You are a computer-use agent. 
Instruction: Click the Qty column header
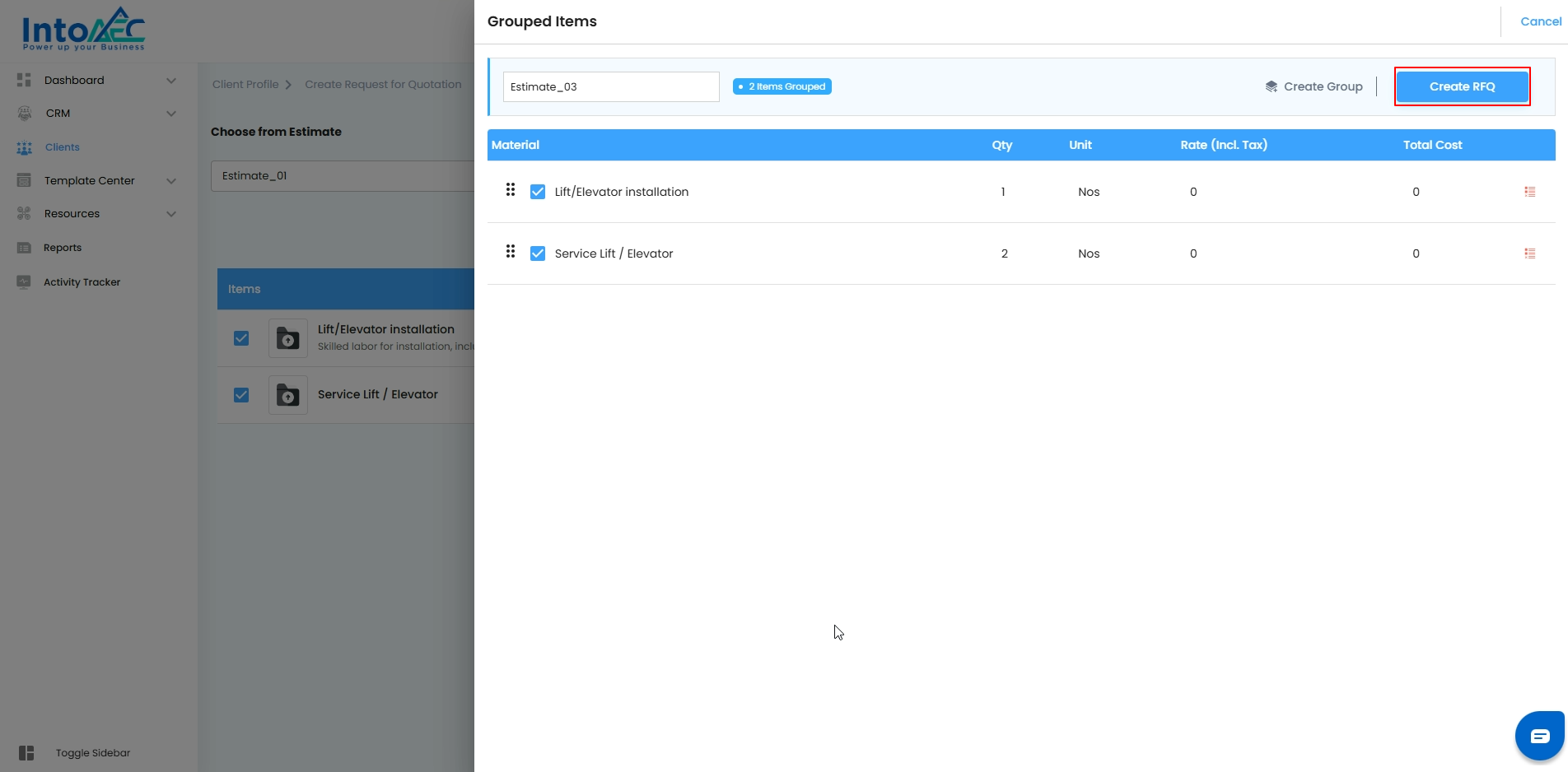tap(1002, 145)
